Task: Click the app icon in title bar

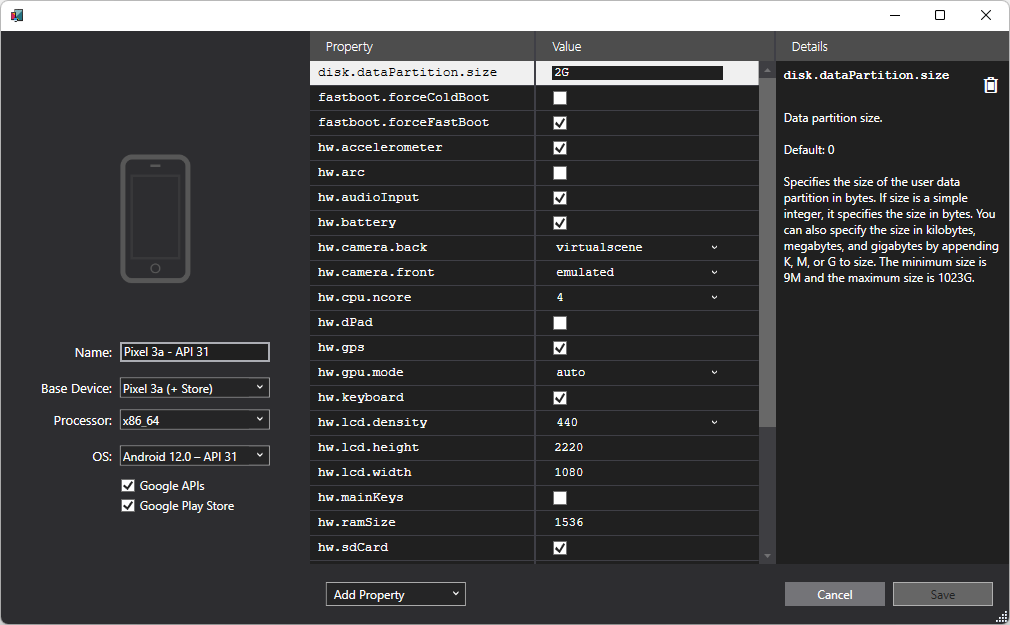Action: (x=17, y=15)
